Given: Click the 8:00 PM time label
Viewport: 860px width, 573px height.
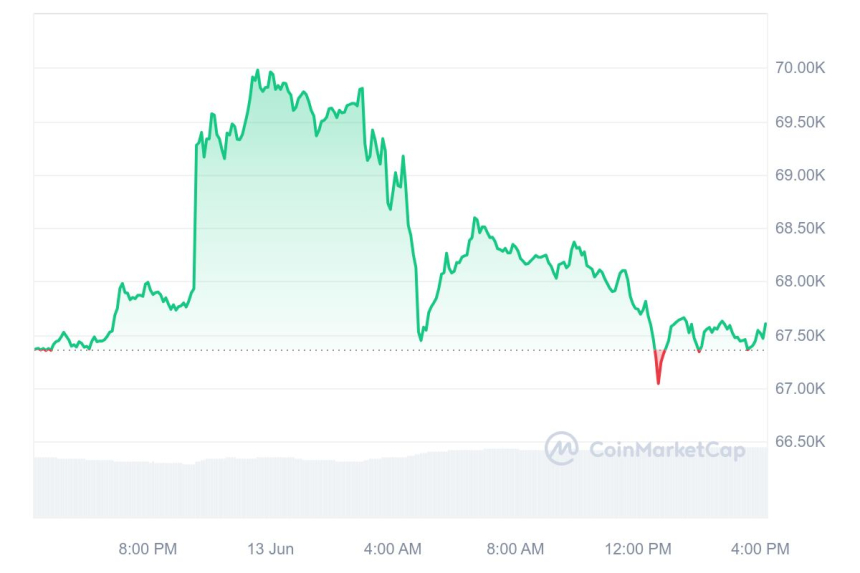Looking at the screenshot, I should [148, 549].
